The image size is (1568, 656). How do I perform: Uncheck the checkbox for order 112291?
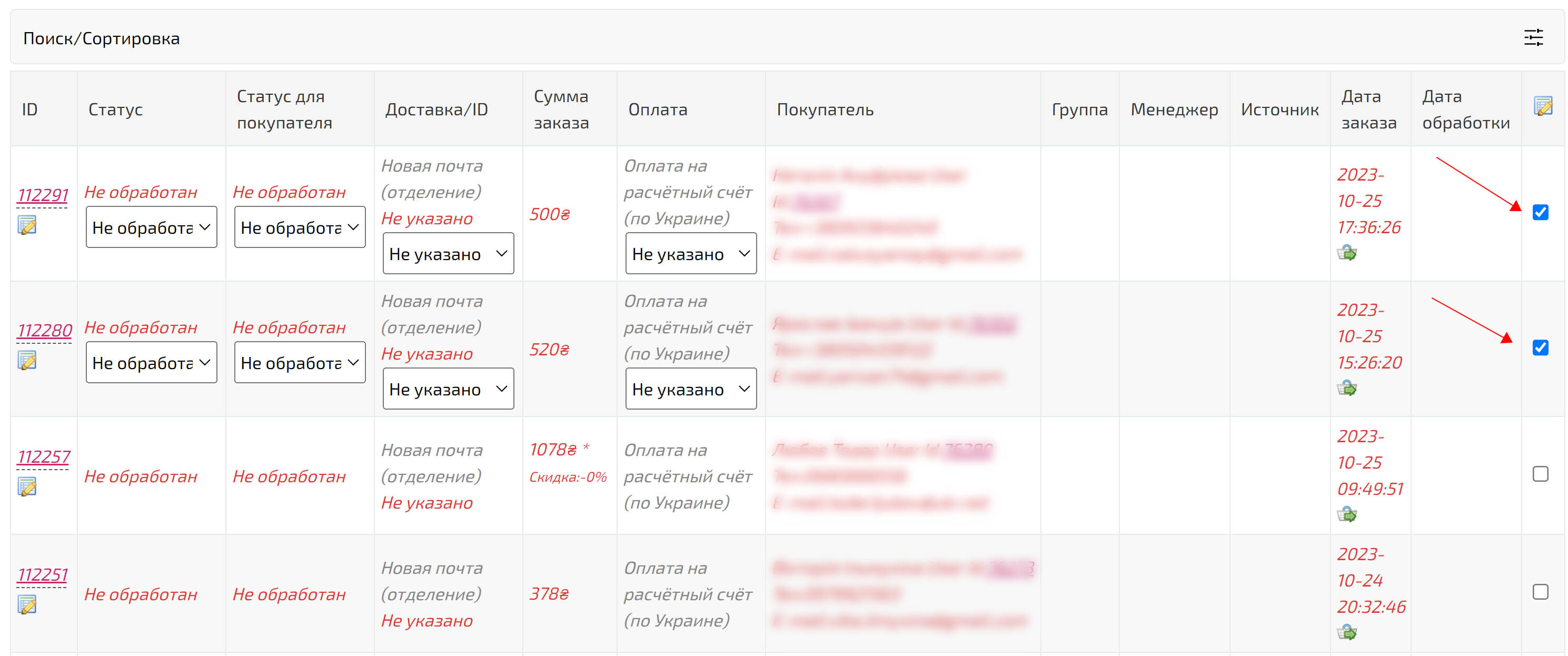(1540, 212)
